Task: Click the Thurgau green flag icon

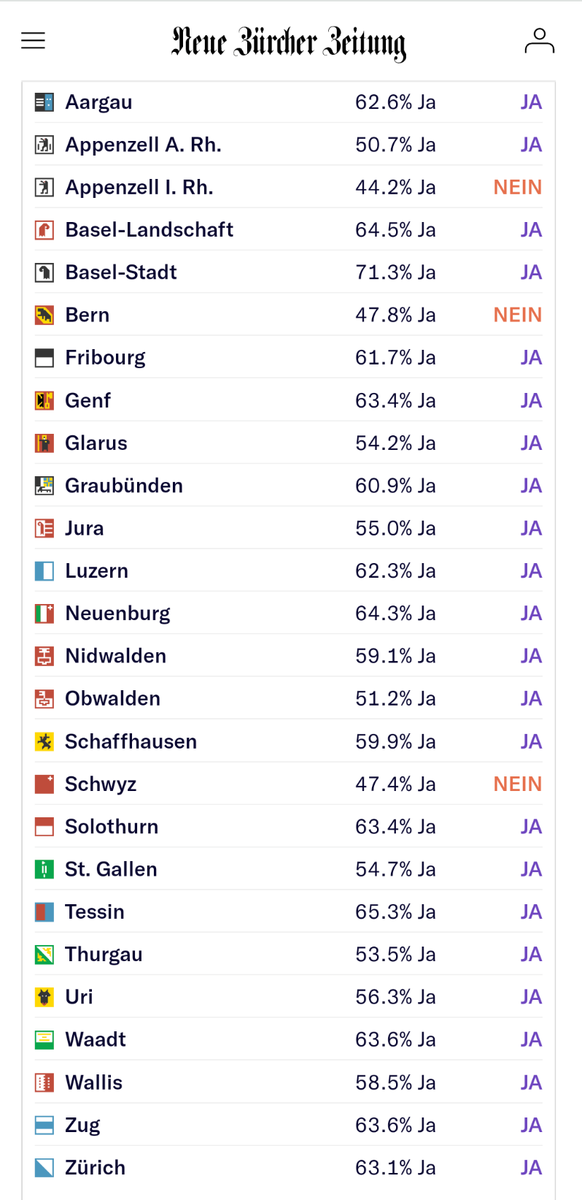Action: pyautogui.click(x=44, y=955)
